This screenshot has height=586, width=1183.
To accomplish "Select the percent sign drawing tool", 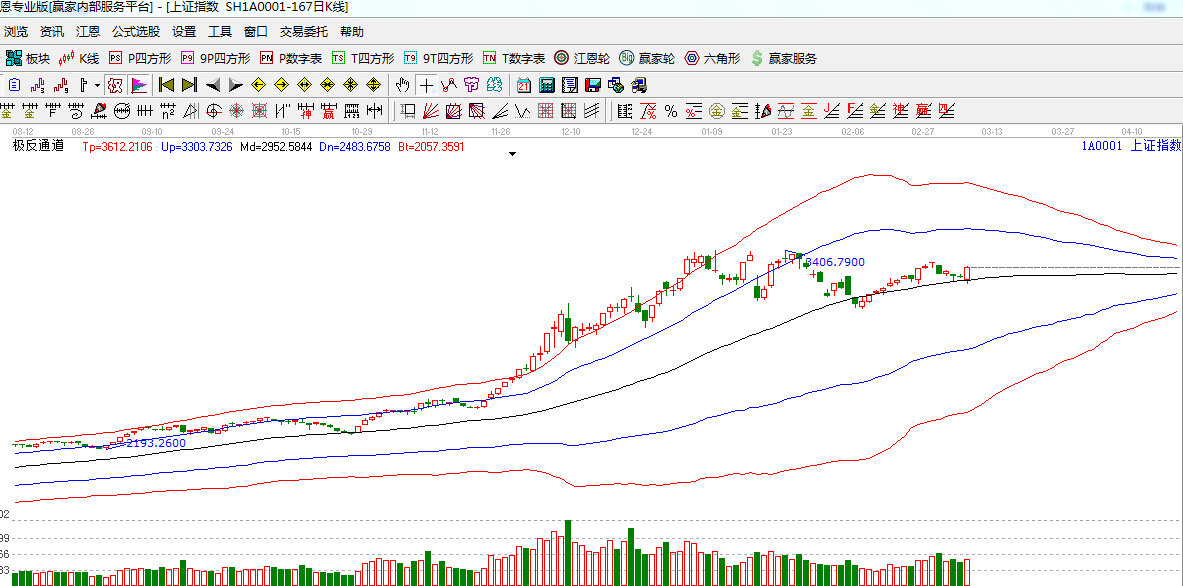I will [670, 110].
